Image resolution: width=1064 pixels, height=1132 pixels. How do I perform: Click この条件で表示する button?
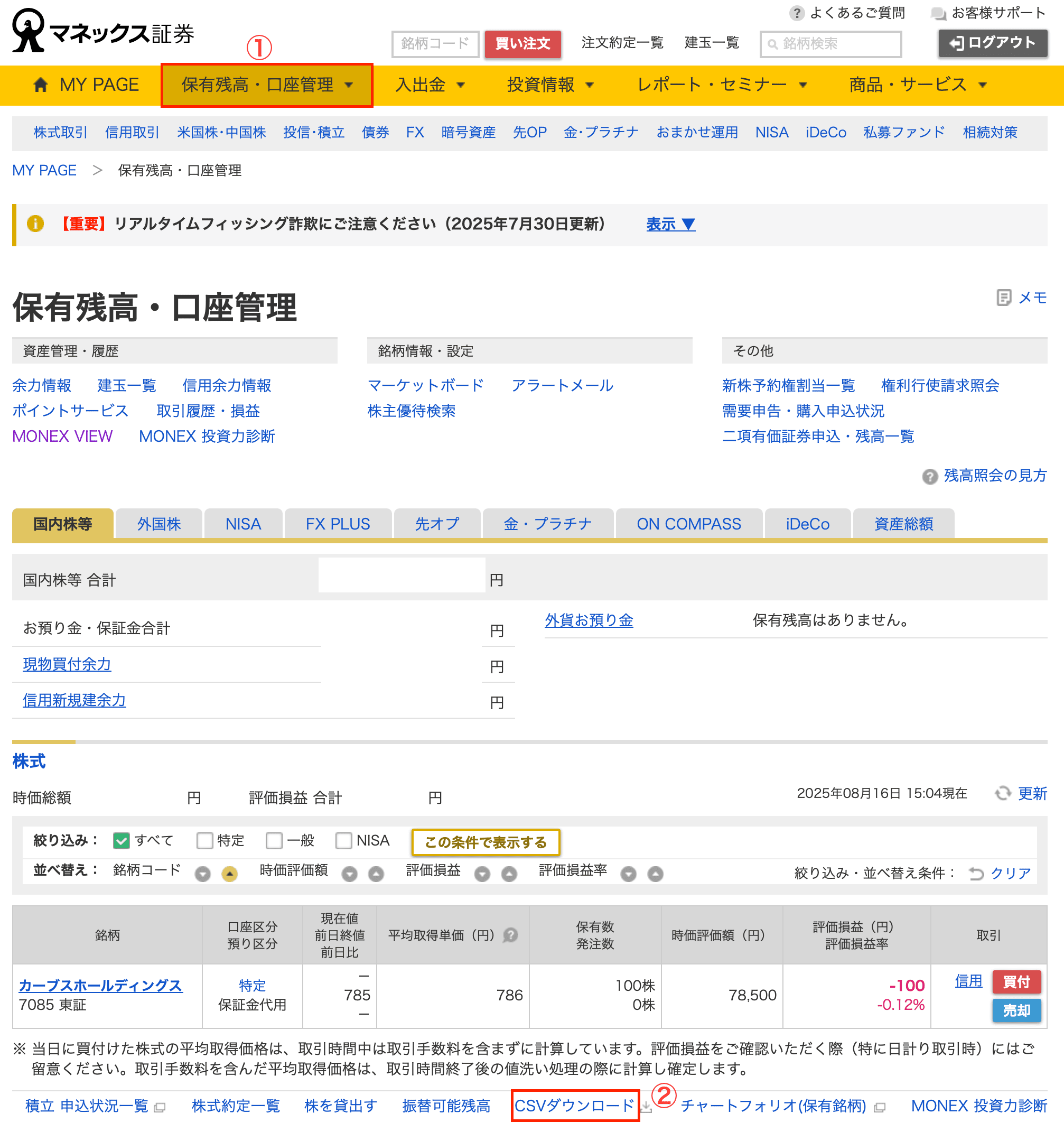(486, 842)
